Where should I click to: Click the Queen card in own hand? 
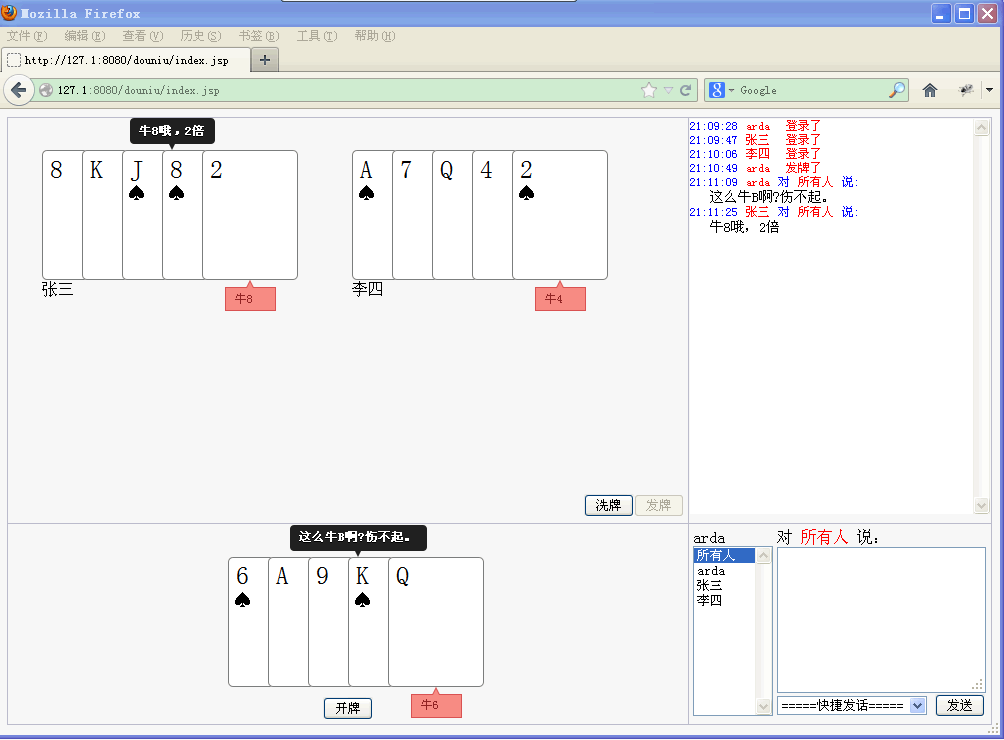coord(436,622)
